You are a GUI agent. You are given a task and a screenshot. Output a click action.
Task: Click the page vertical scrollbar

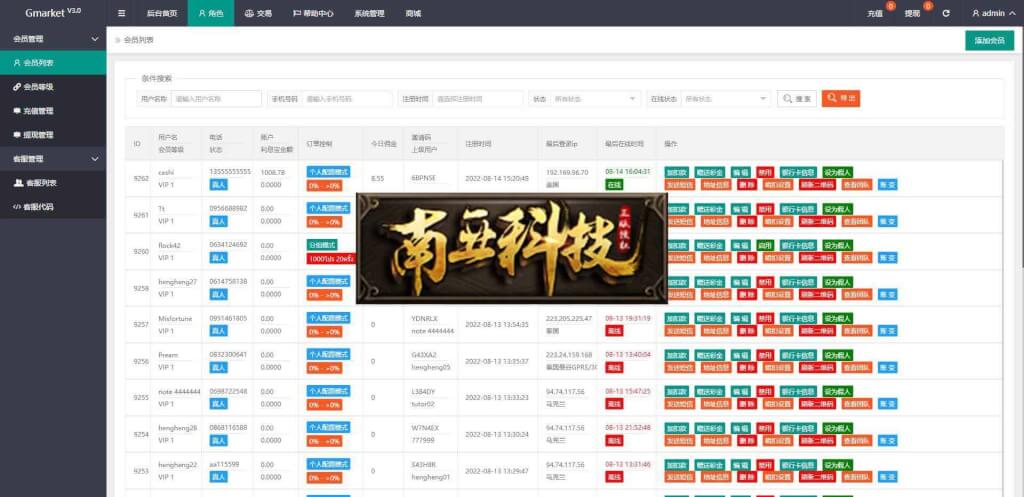[x=1021, y=261]
